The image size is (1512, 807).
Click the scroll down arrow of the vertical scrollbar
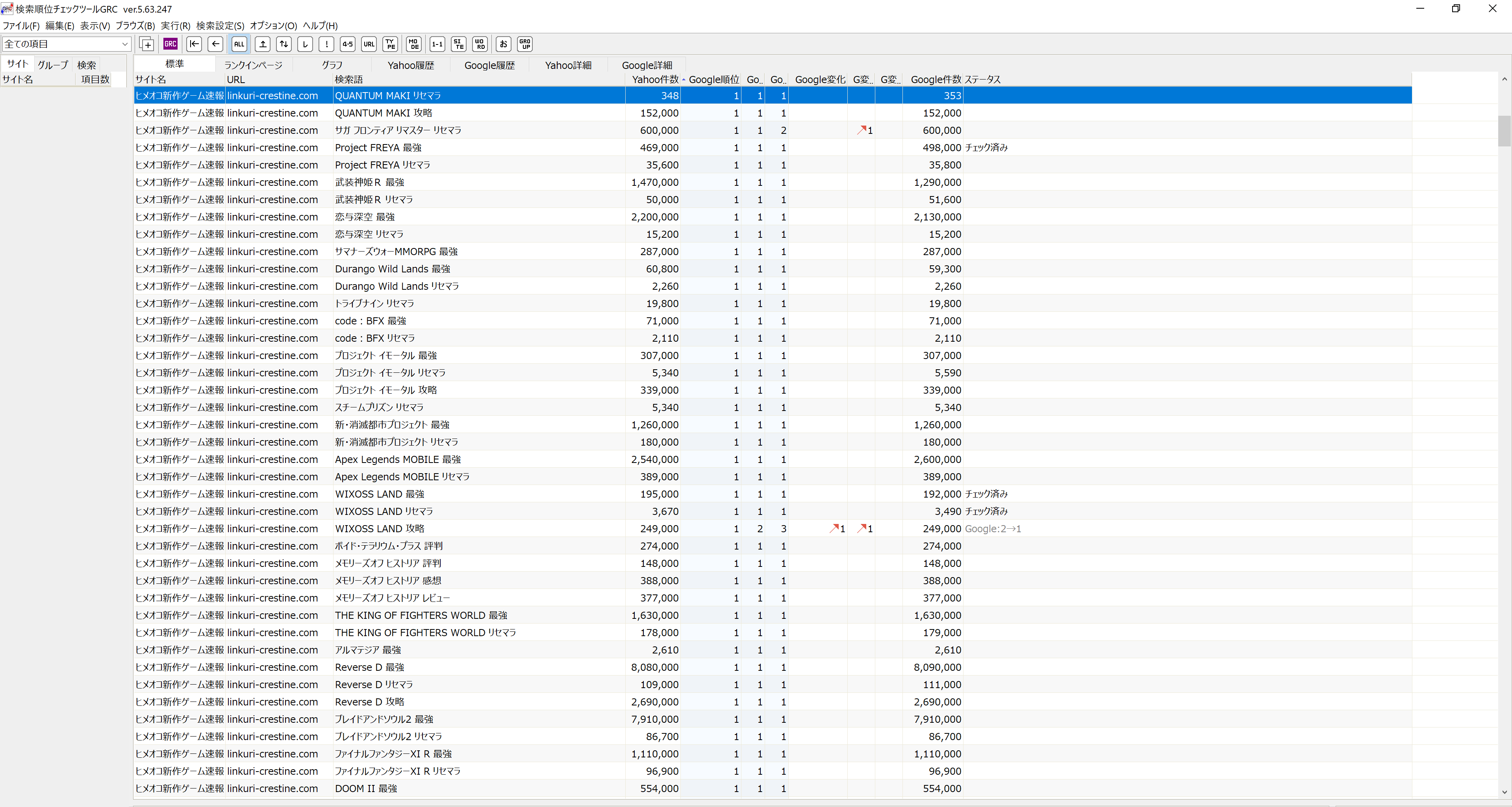[1504, 792]
